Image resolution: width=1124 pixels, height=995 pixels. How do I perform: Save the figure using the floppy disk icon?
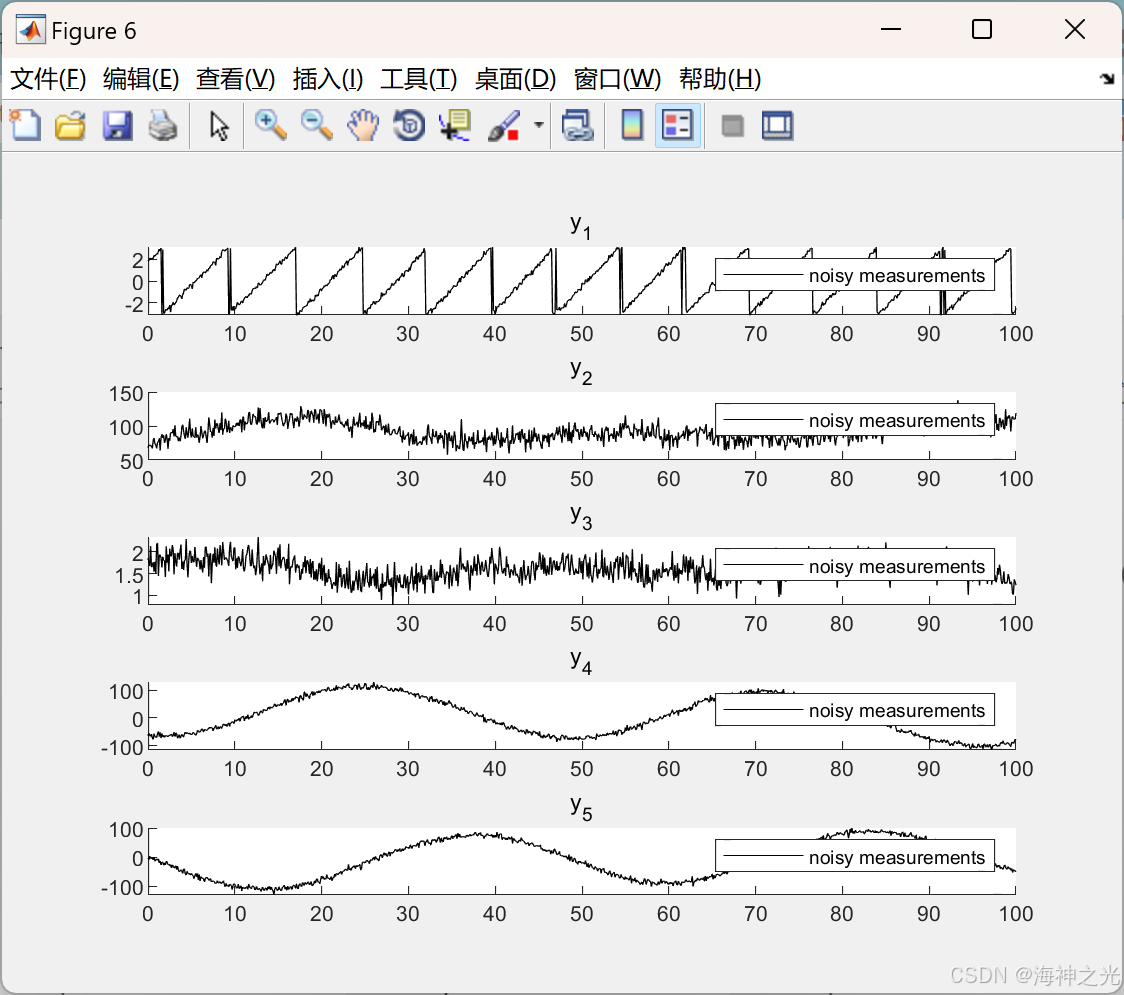coord(117,125)
